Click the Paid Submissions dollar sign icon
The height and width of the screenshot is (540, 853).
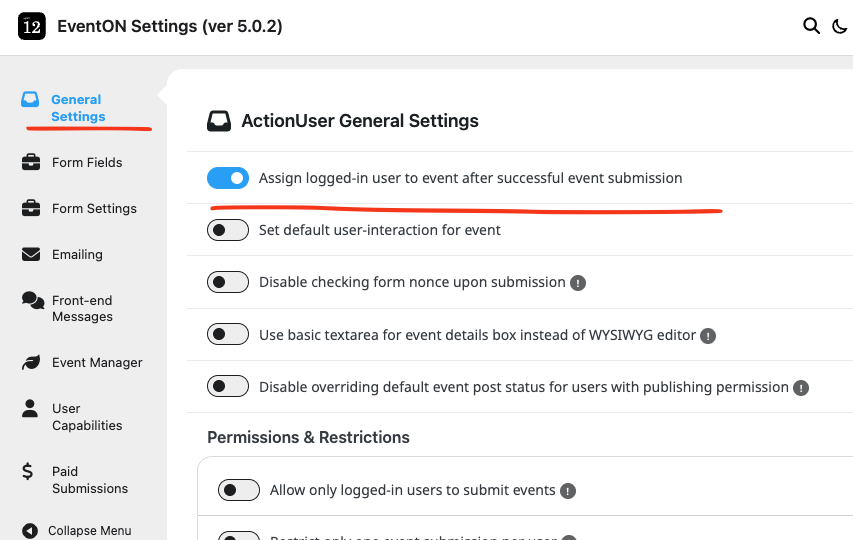point(28,471)
